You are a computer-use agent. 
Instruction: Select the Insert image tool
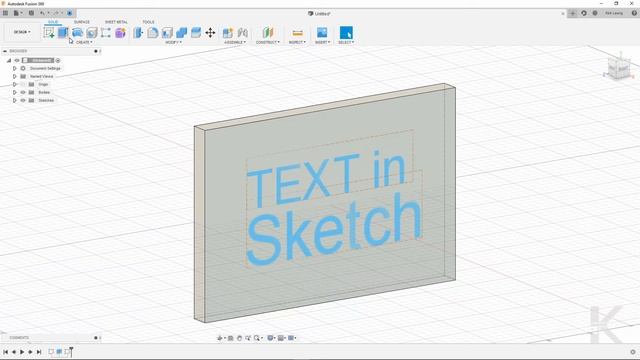click(x=322, y=32)
